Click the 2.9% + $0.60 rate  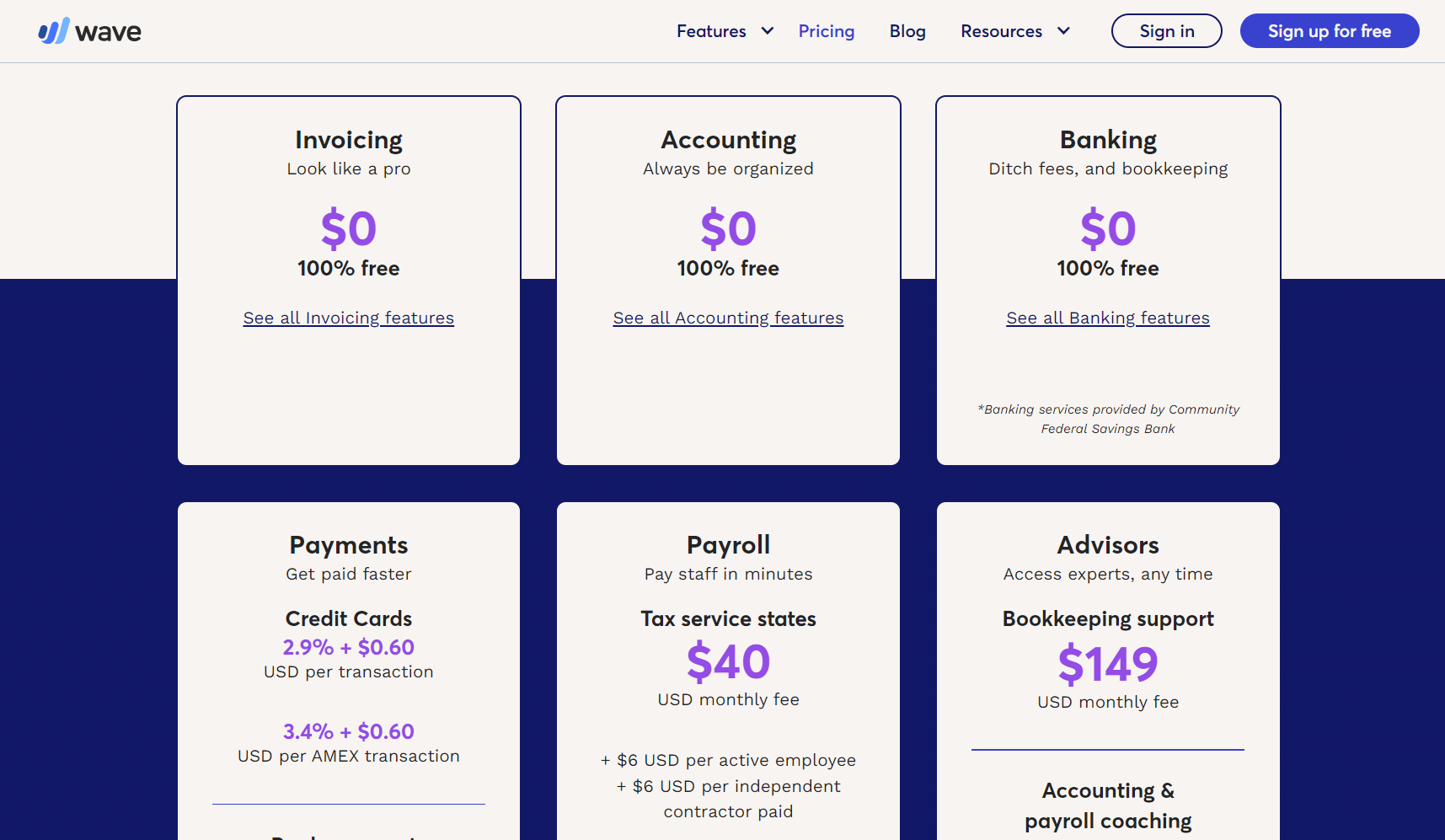pos(349,647)
